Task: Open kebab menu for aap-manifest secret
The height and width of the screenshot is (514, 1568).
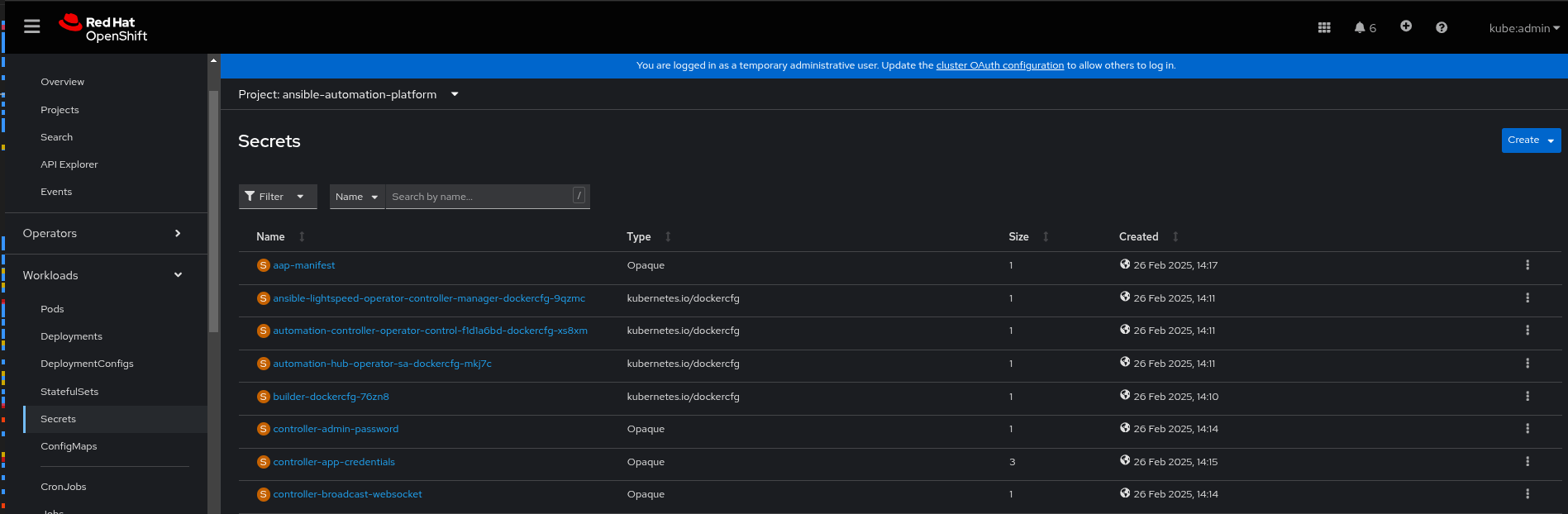Action: (x=1527, y=265)
